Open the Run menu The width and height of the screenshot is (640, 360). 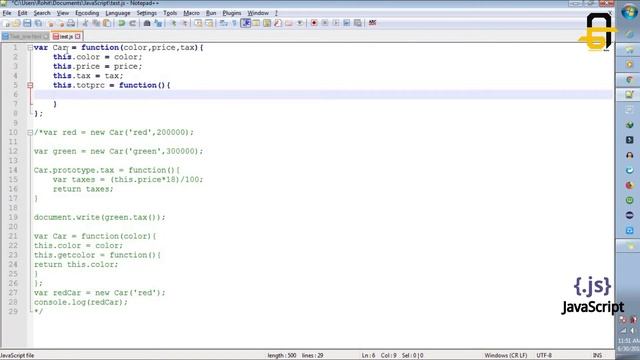click(x=211, y=13)
